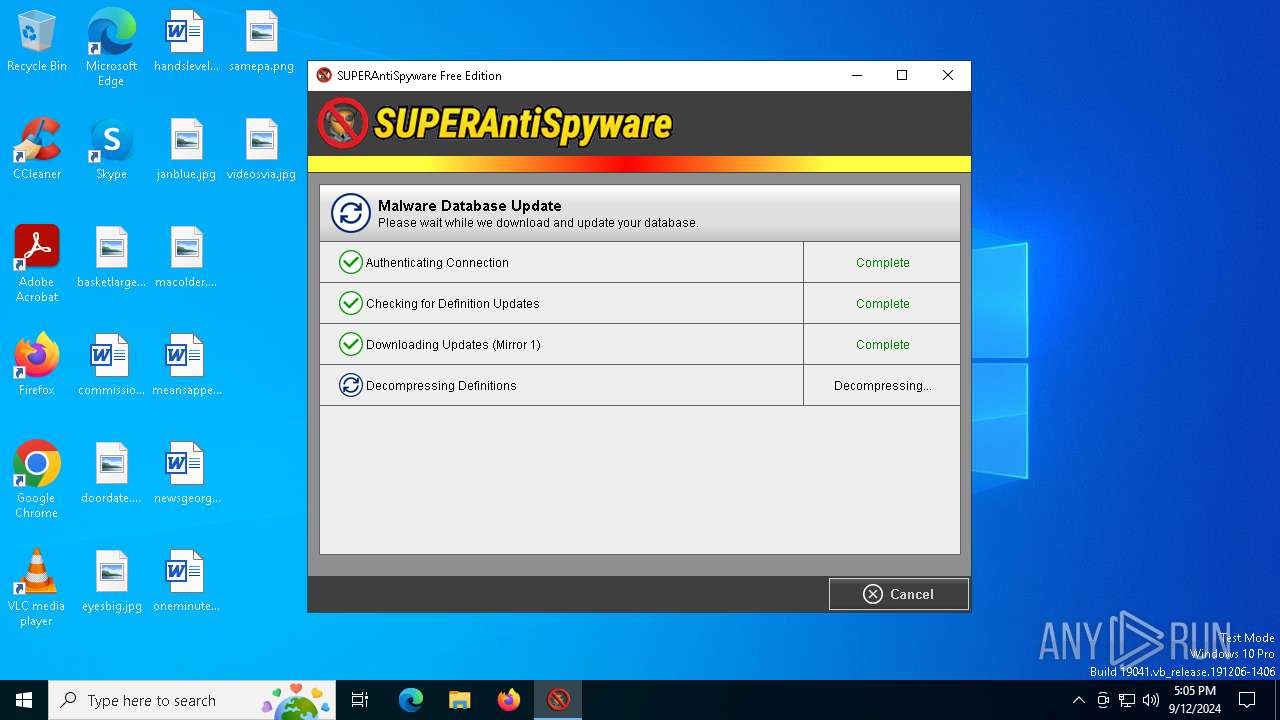The height and width of the screenshot is (720, 1280).
Task: Select the basketlarge image file on desktop
Action: pyautogui.click(x=111, y=258)
